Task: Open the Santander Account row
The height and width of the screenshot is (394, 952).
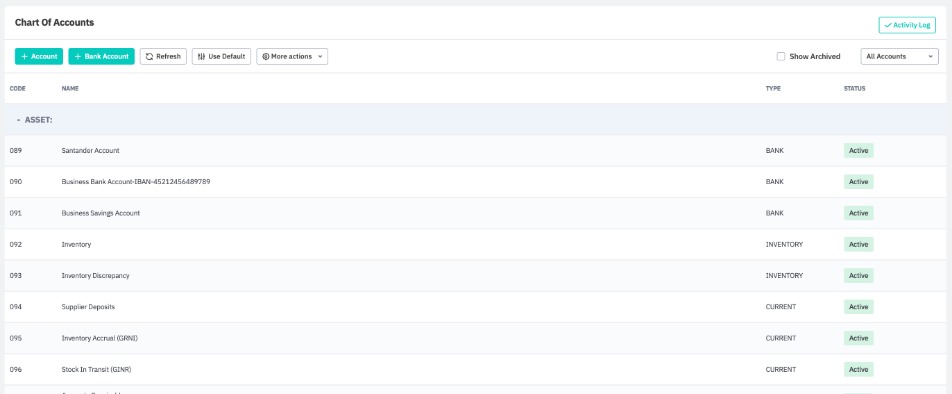Action: point(475,151)
